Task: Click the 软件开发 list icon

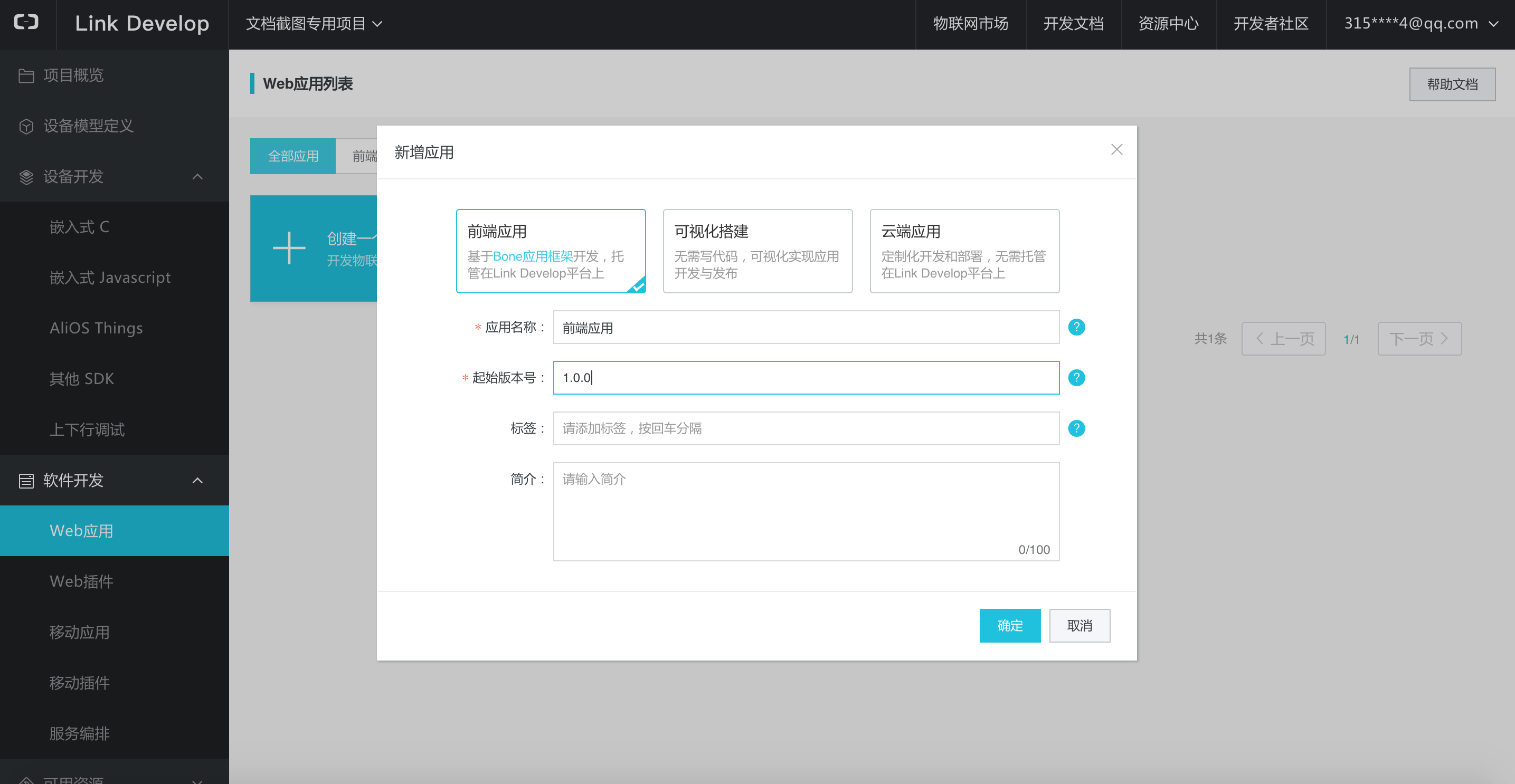Action: tap(26, 481)
